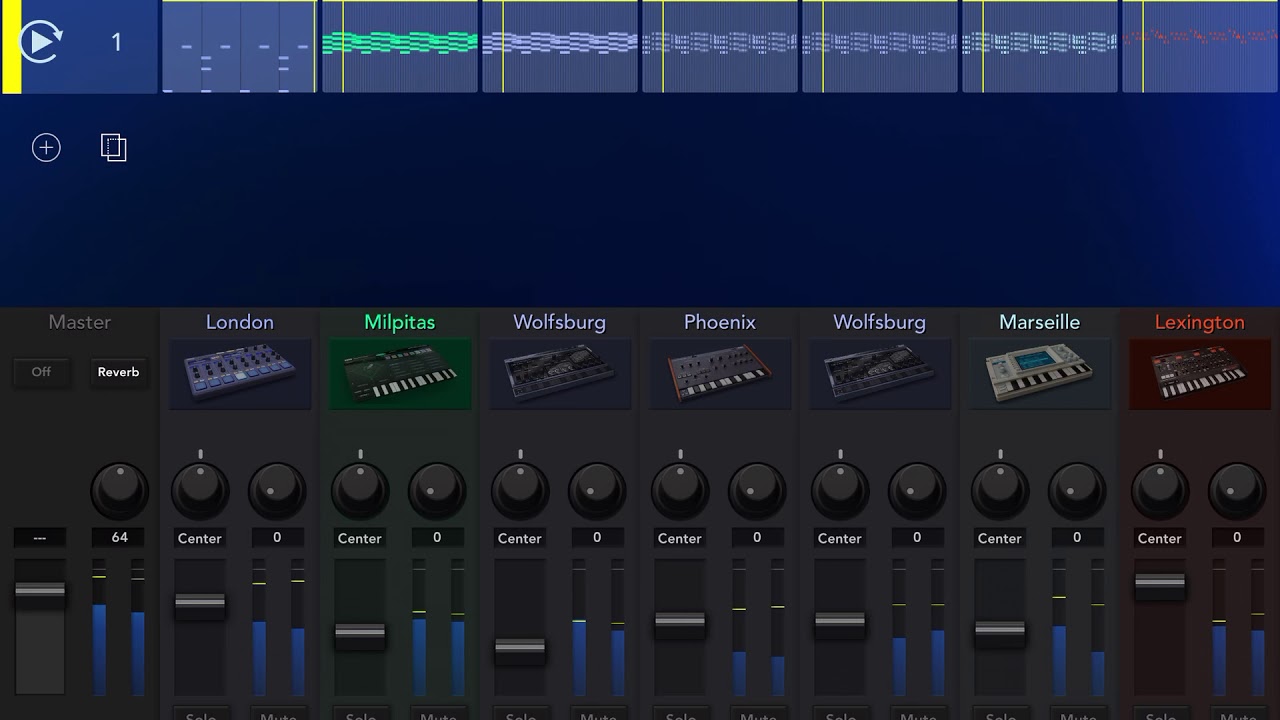Open the Marseille gadget thumbnail

(x=1040, y=374)
